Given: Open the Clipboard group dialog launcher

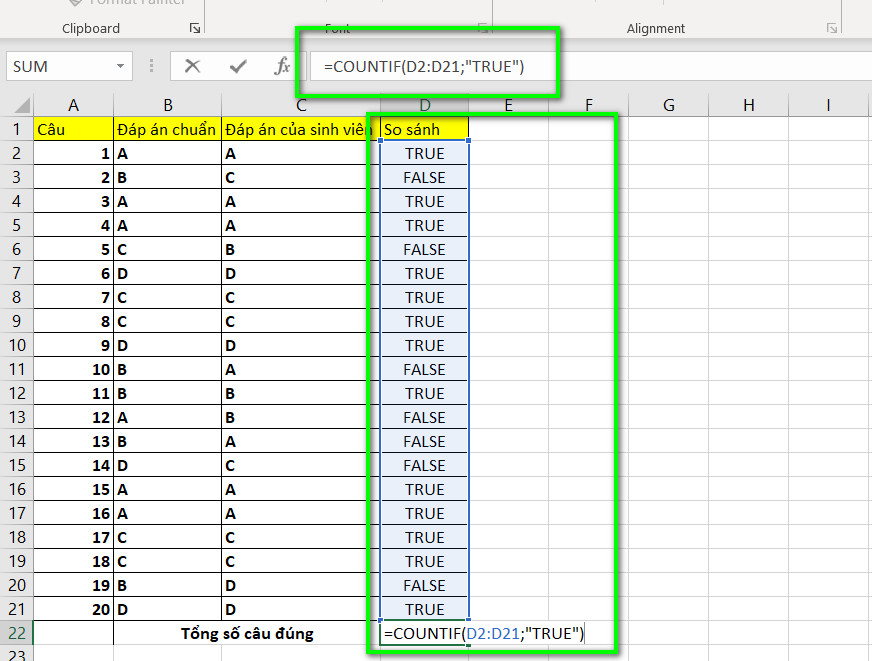Looking at the screenshot, I should 196,30.
